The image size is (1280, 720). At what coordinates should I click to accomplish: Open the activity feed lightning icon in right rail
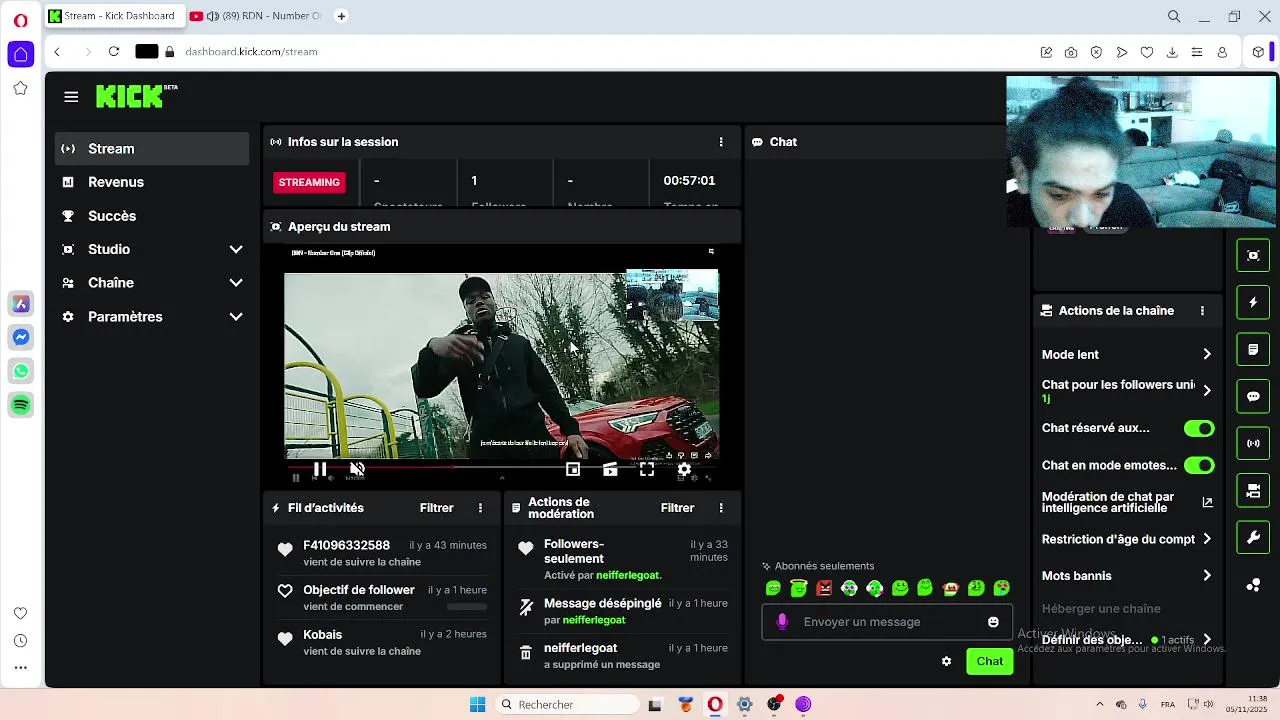tap(1253, 302)
